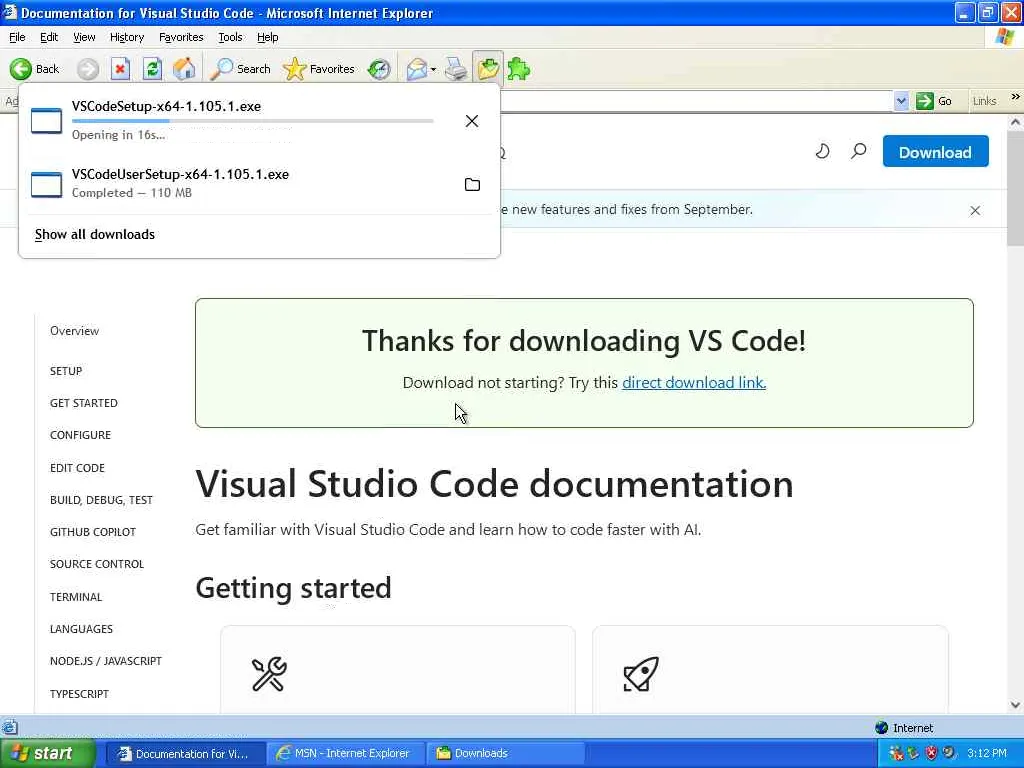Open the Help menu
Screen dimensions: 1024x768
coord(267,37)
